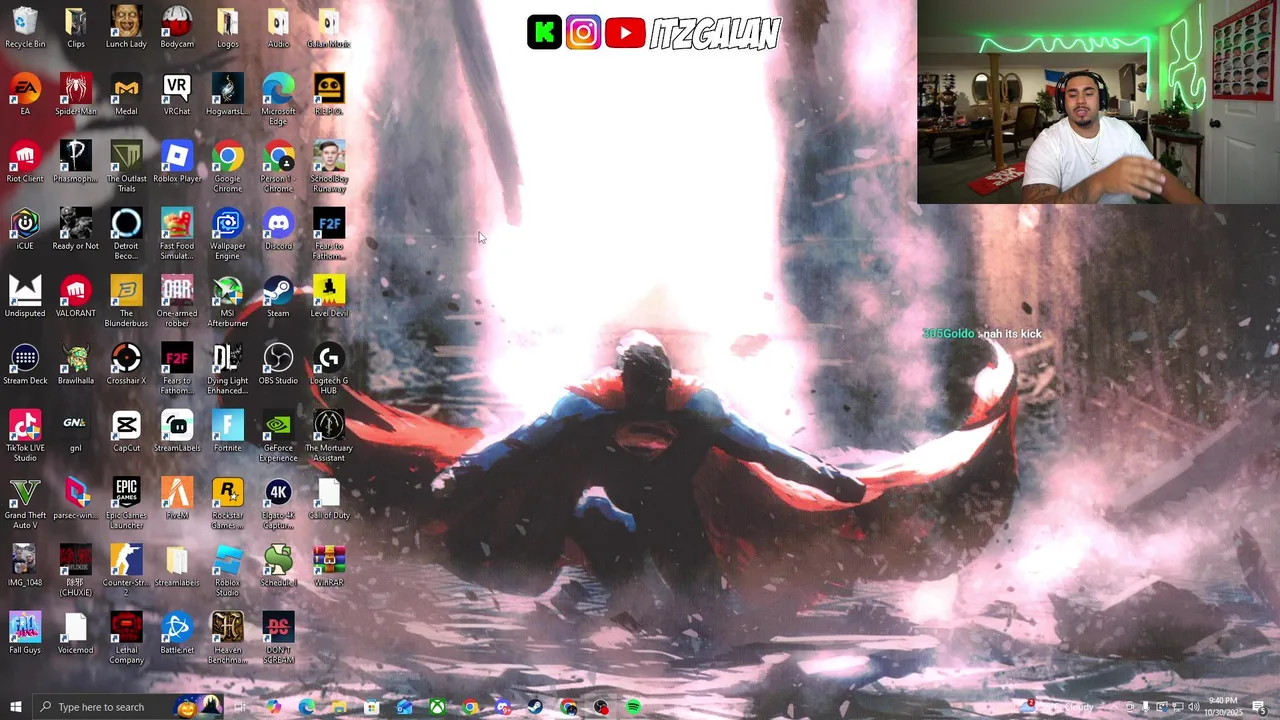The height and width of the screenshot is (720, 1280).
Task: Open the Logos folder
Action: tap(228, 28)
